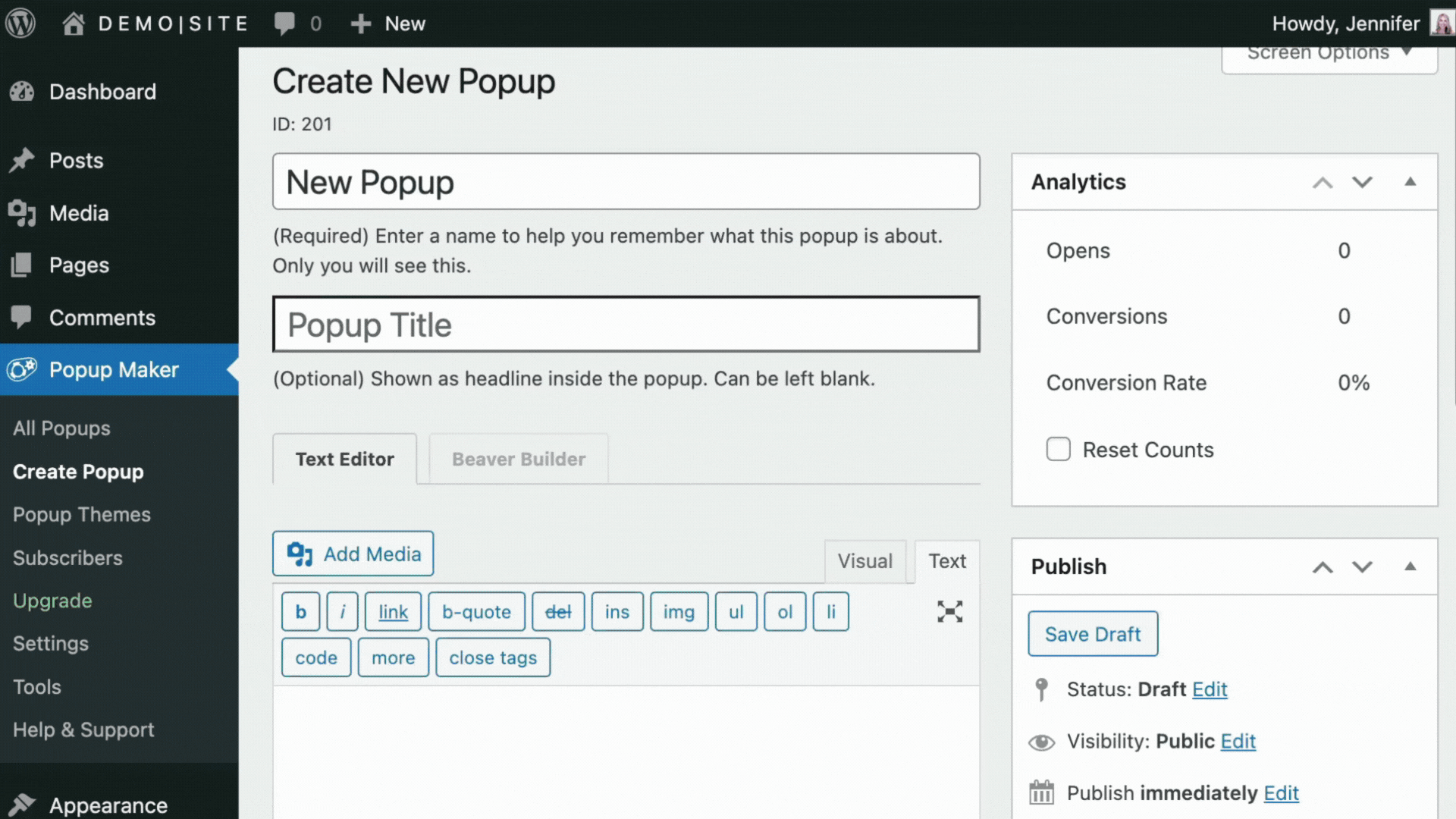Click the bold formatting icon

(300, 612)
